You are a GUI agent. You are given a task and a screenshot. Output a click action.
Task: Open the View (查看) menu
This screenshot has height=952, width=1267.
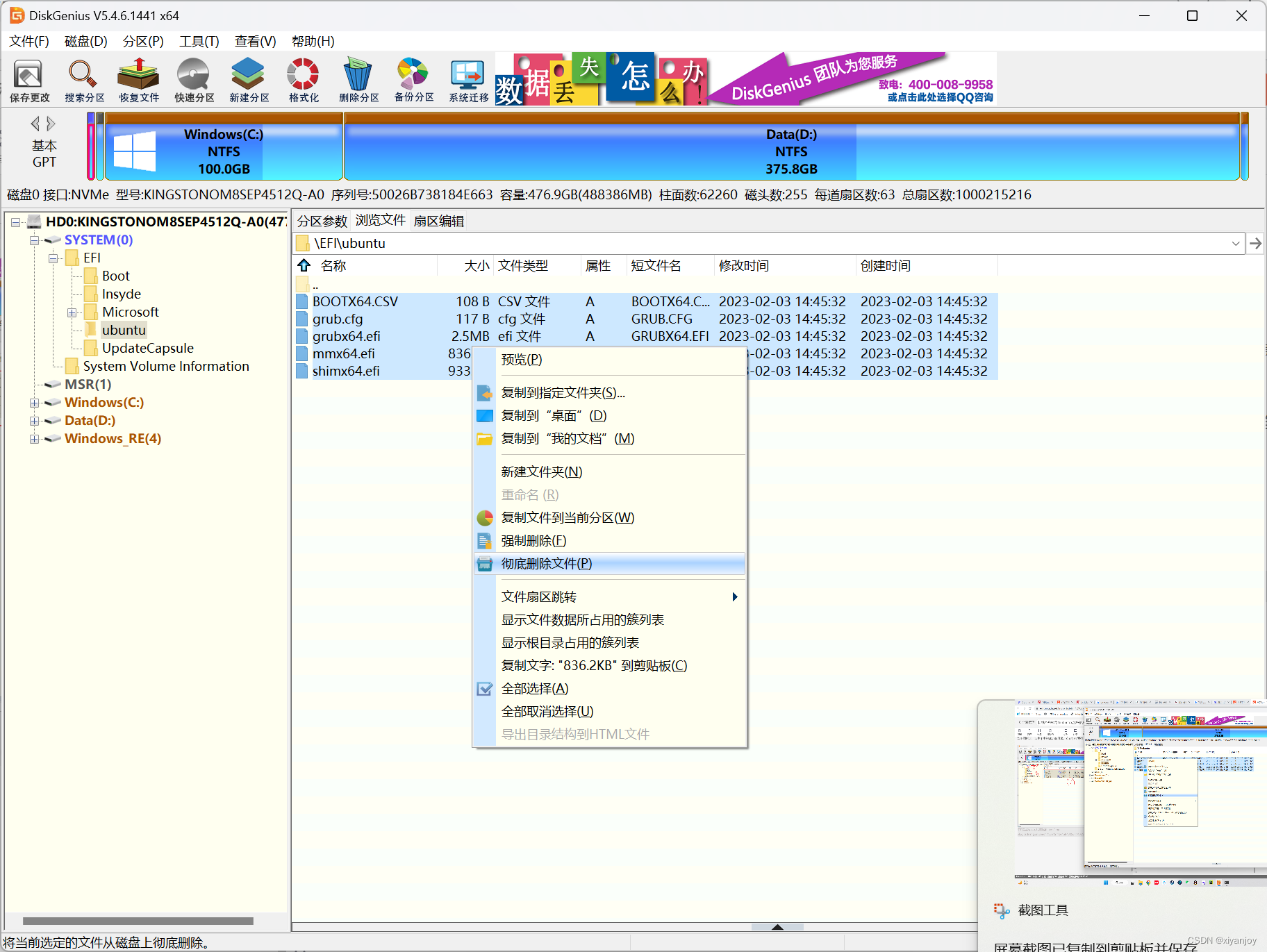click(x=255, y=41)
